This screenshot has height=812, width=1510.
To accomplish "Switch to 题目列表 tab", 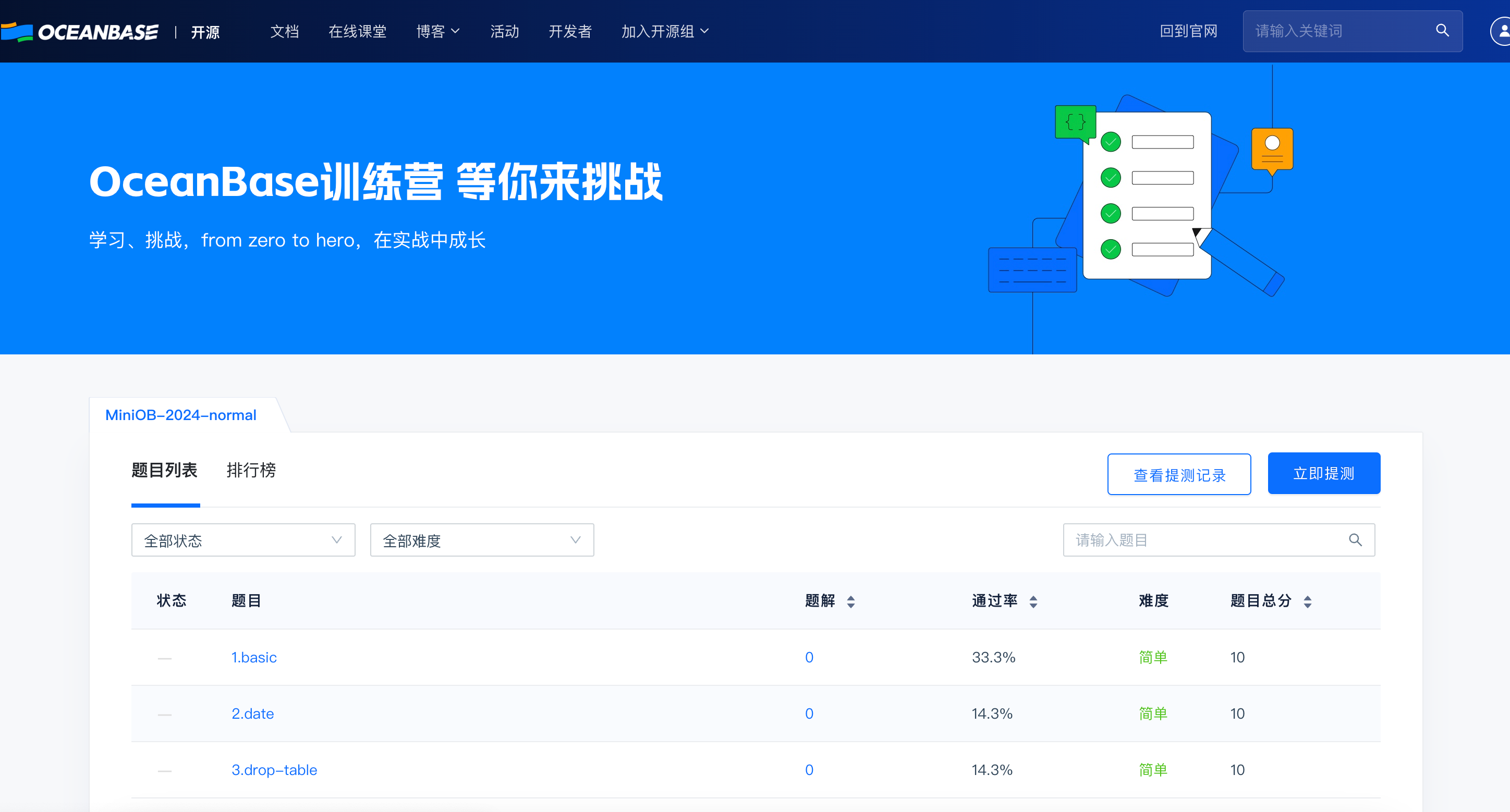I will pos(165,470).
